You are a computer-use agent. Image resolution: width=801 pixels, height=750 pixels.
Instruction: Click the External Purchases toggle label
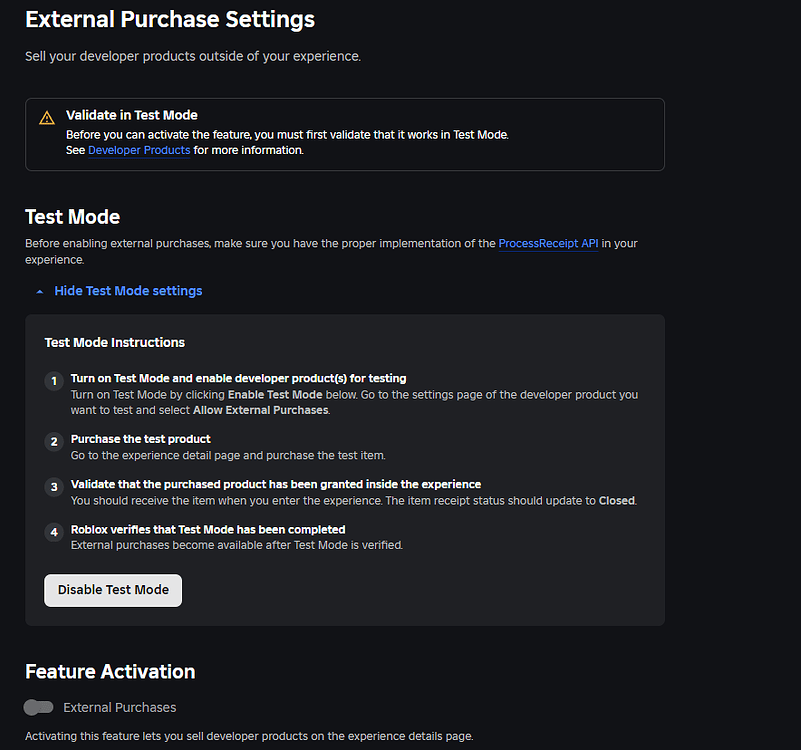(120, 707)
